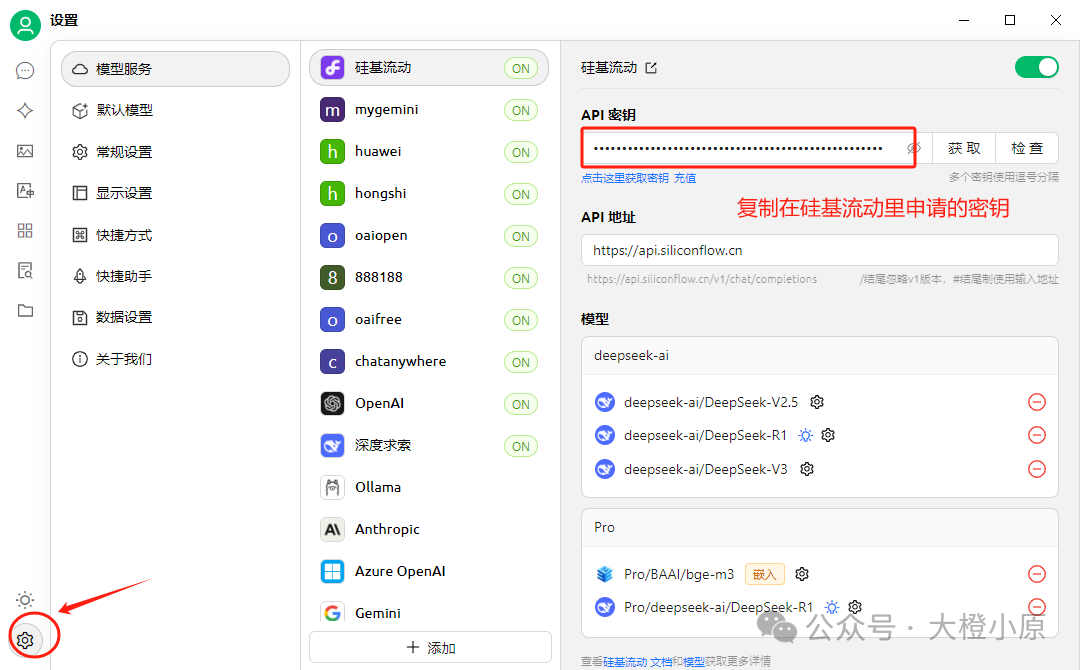Remove the Pro/deepseek-ai/DeepSeek-R1 model
Image resolution: width=1080 pixels, height=670 pixels.
[x=1037, y=607]
